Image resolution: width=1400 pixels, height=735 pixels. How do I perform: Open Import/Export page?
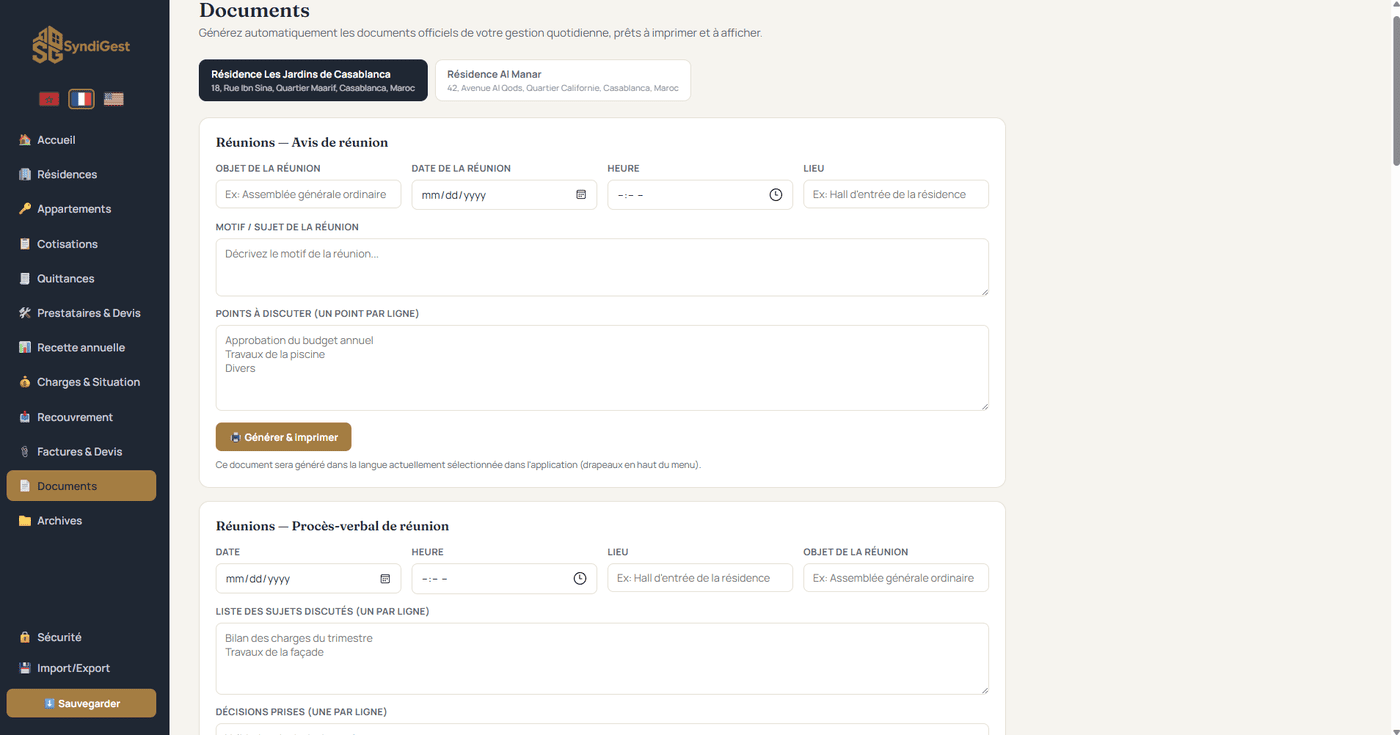click(81, 668)
